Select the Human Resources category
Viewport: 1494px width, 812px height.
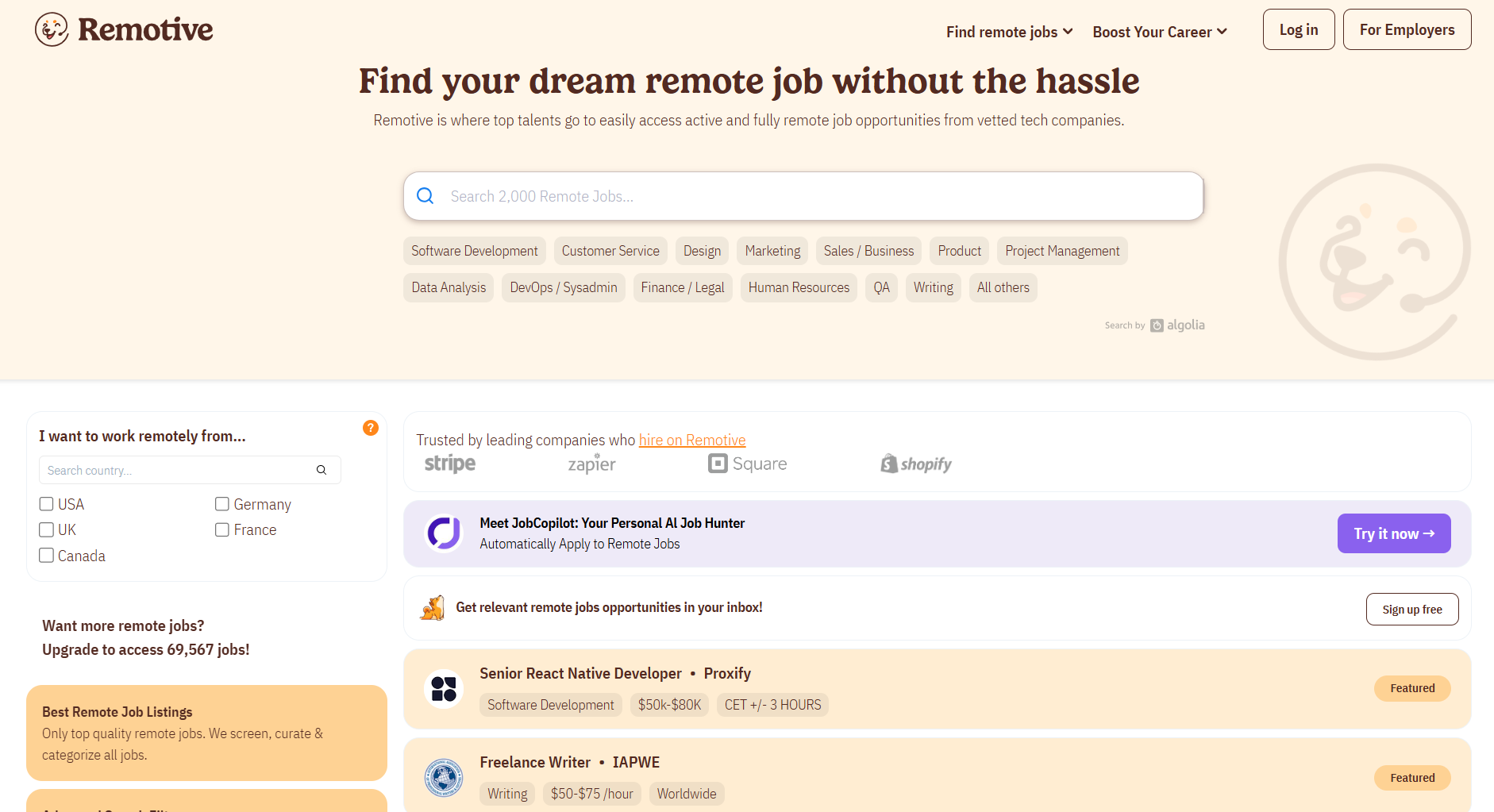click(x=799, y=287)
